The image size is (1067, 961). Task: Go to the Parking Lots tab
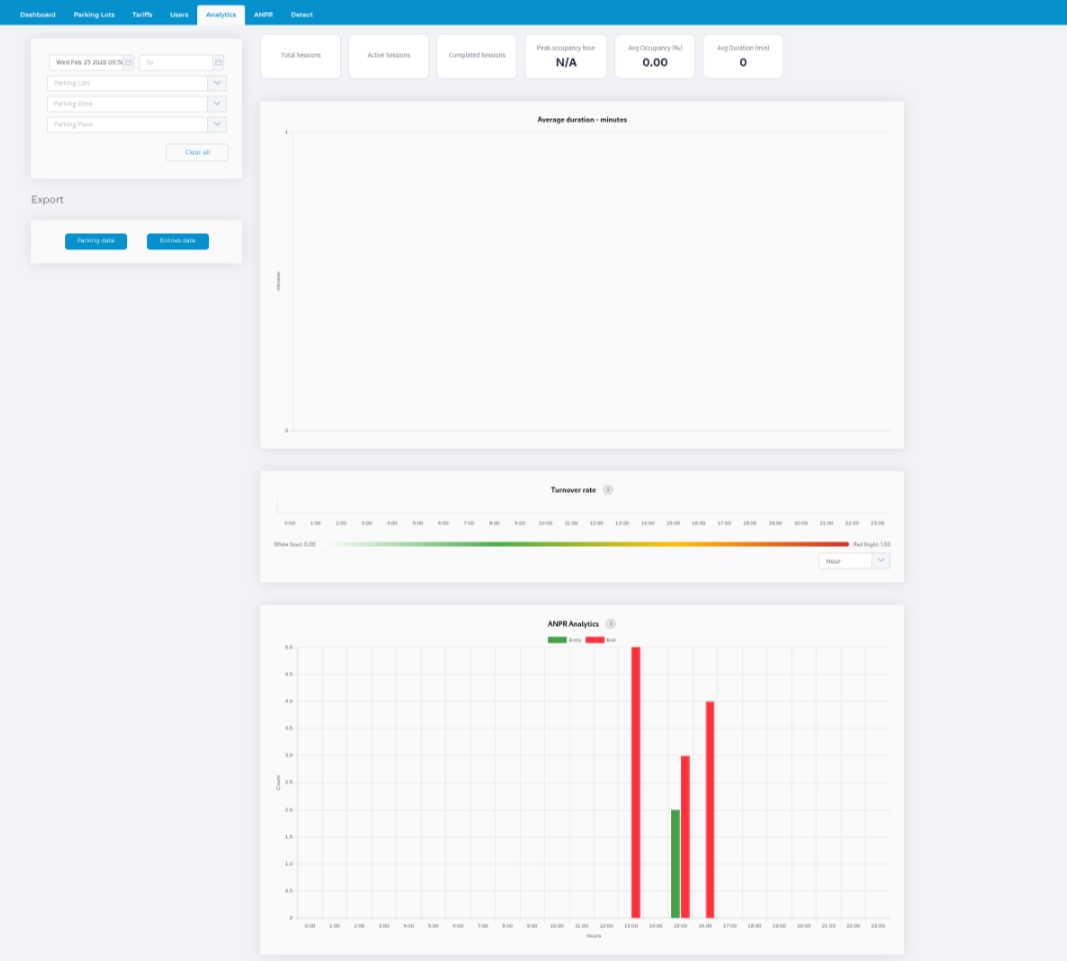coord(94,15)
